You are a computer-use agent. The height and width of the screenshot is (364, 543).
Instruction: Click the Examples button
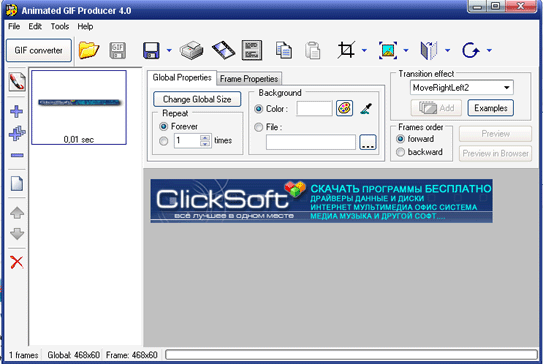click(491, 108)
